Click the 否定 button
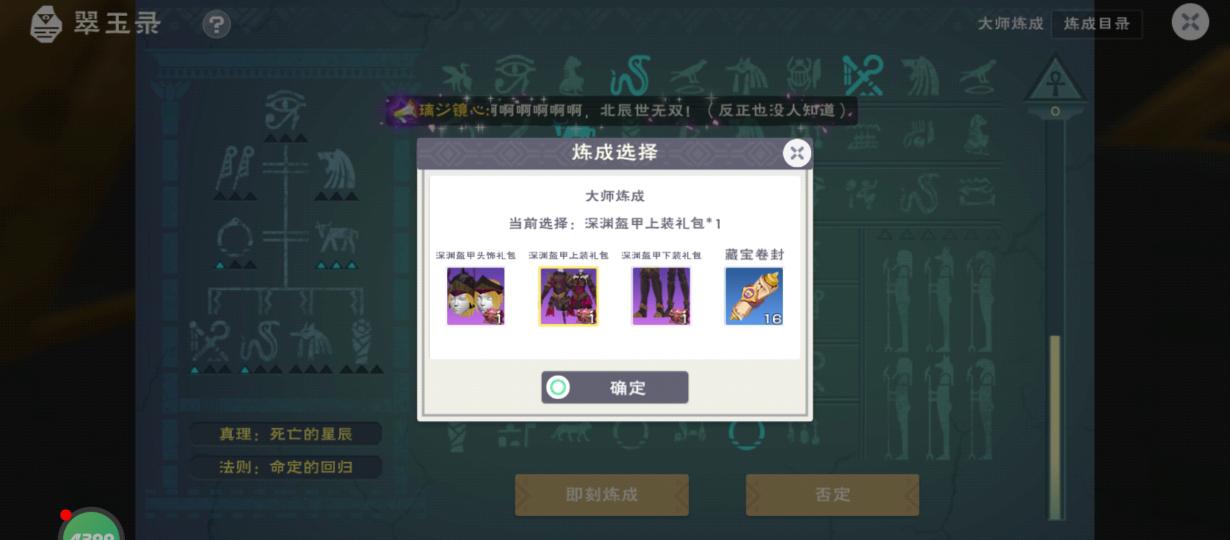This screenshot has width=1230, height=540. point(832,494)
